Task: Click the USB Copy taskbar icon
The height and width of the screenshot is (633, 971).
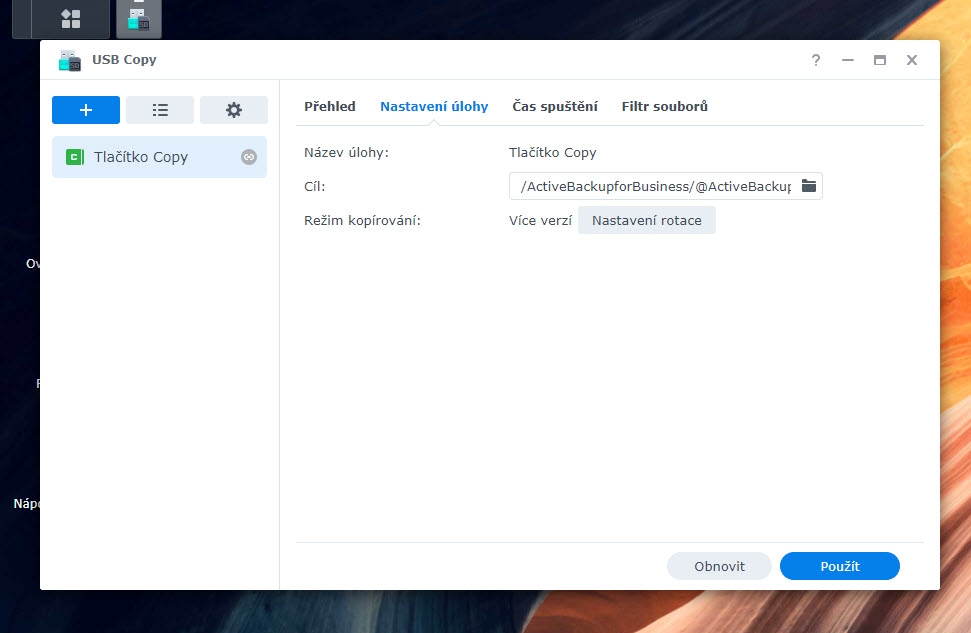Action: coord(138,18)
